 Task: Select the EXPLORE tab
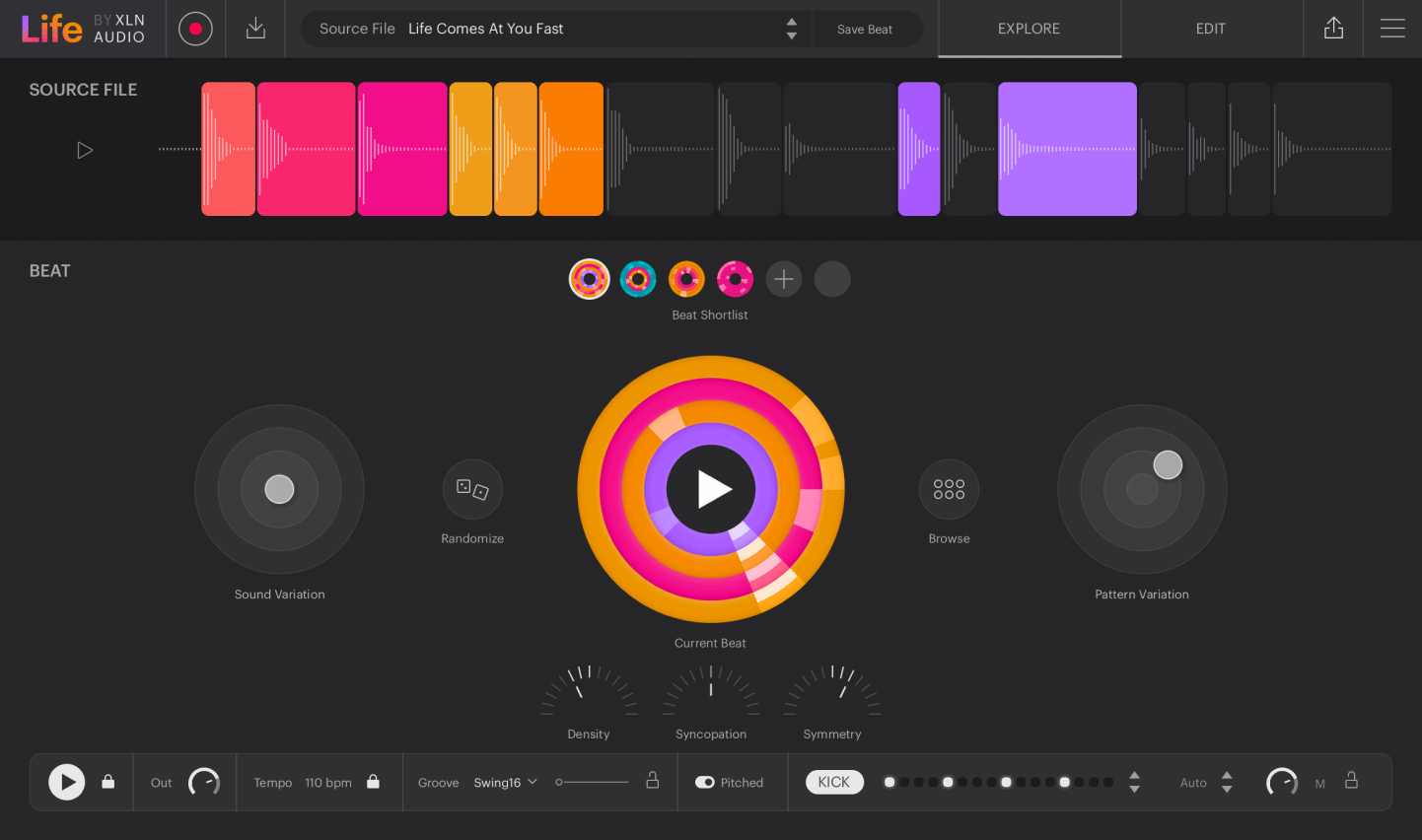(1029, 29)
